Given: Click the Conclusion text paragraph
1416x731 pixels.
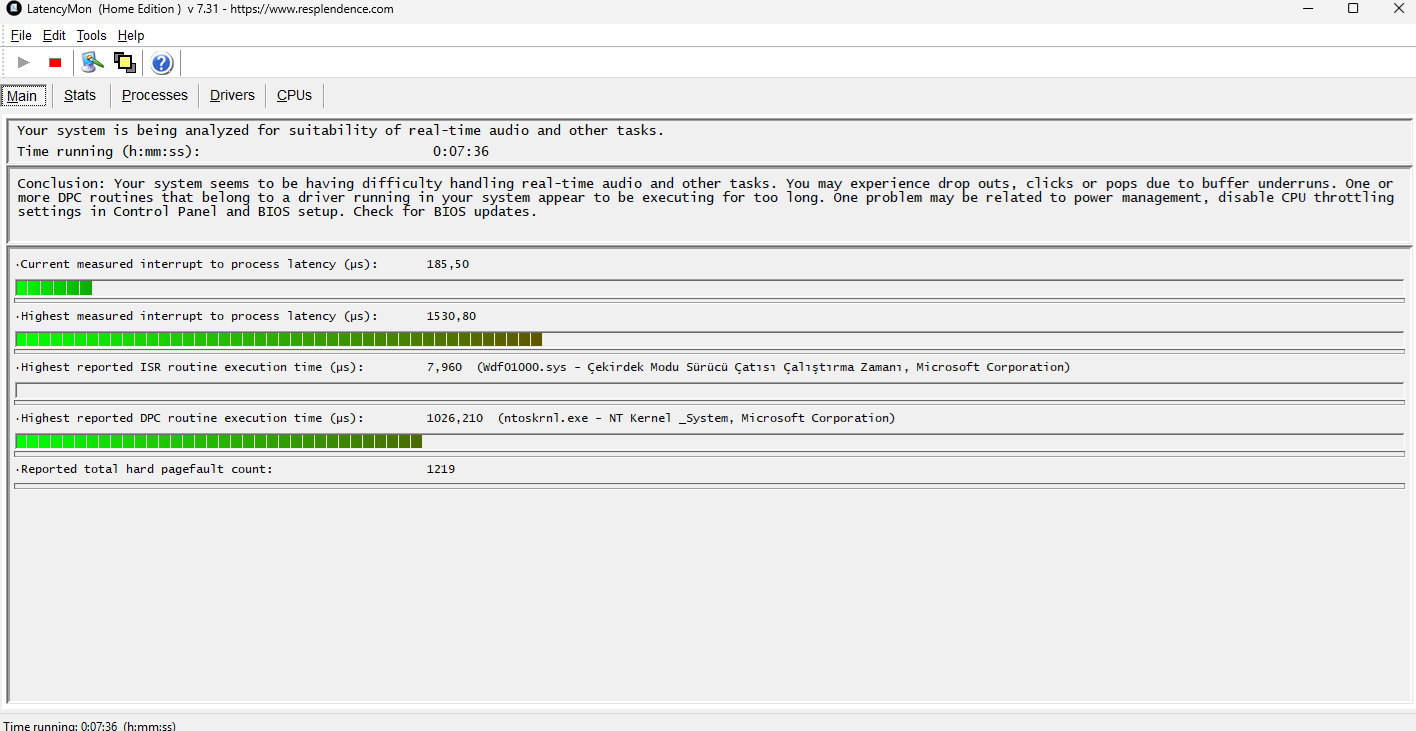Looking at the screenshot, I should tap(705, 198).
